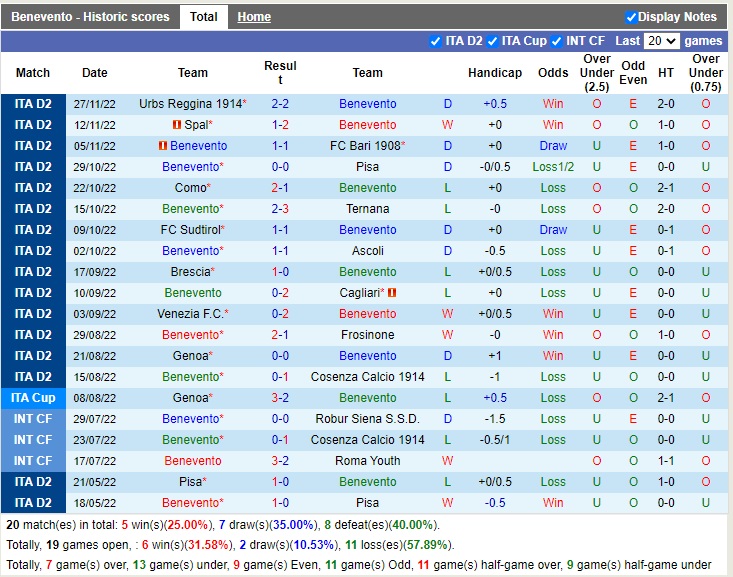This screenshot has width=733, height=577.
Task: Open the Home tab
Action: (254, 17)
